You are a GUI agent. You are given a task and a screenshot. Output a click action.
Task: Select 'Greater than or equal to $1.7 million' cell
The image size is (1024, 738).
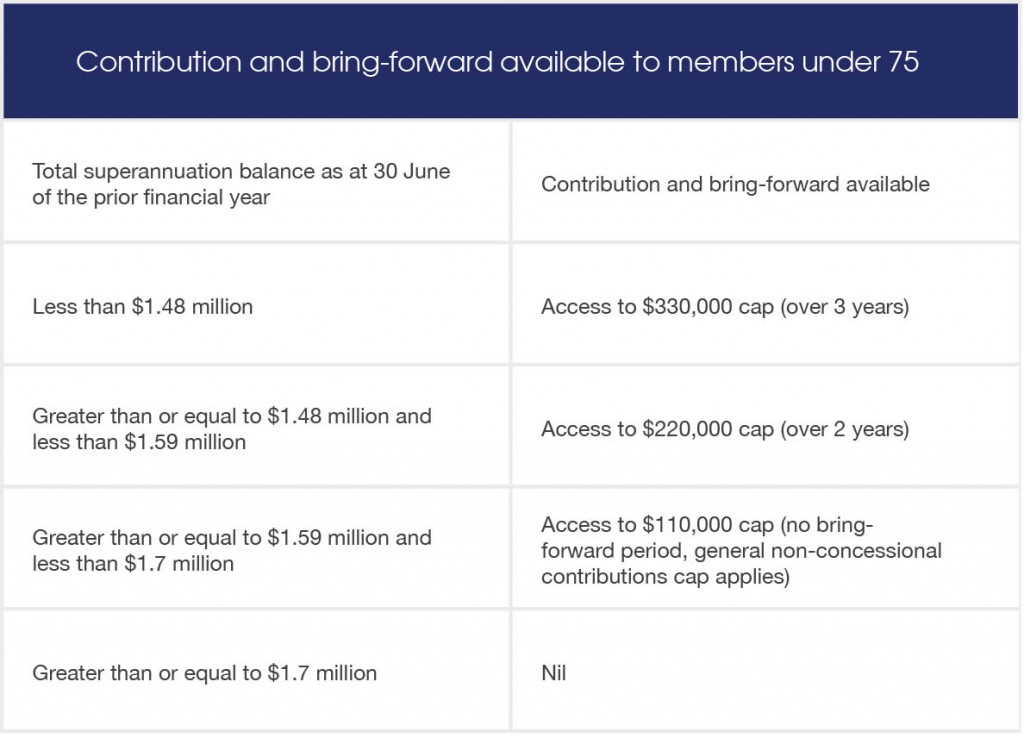257,671
